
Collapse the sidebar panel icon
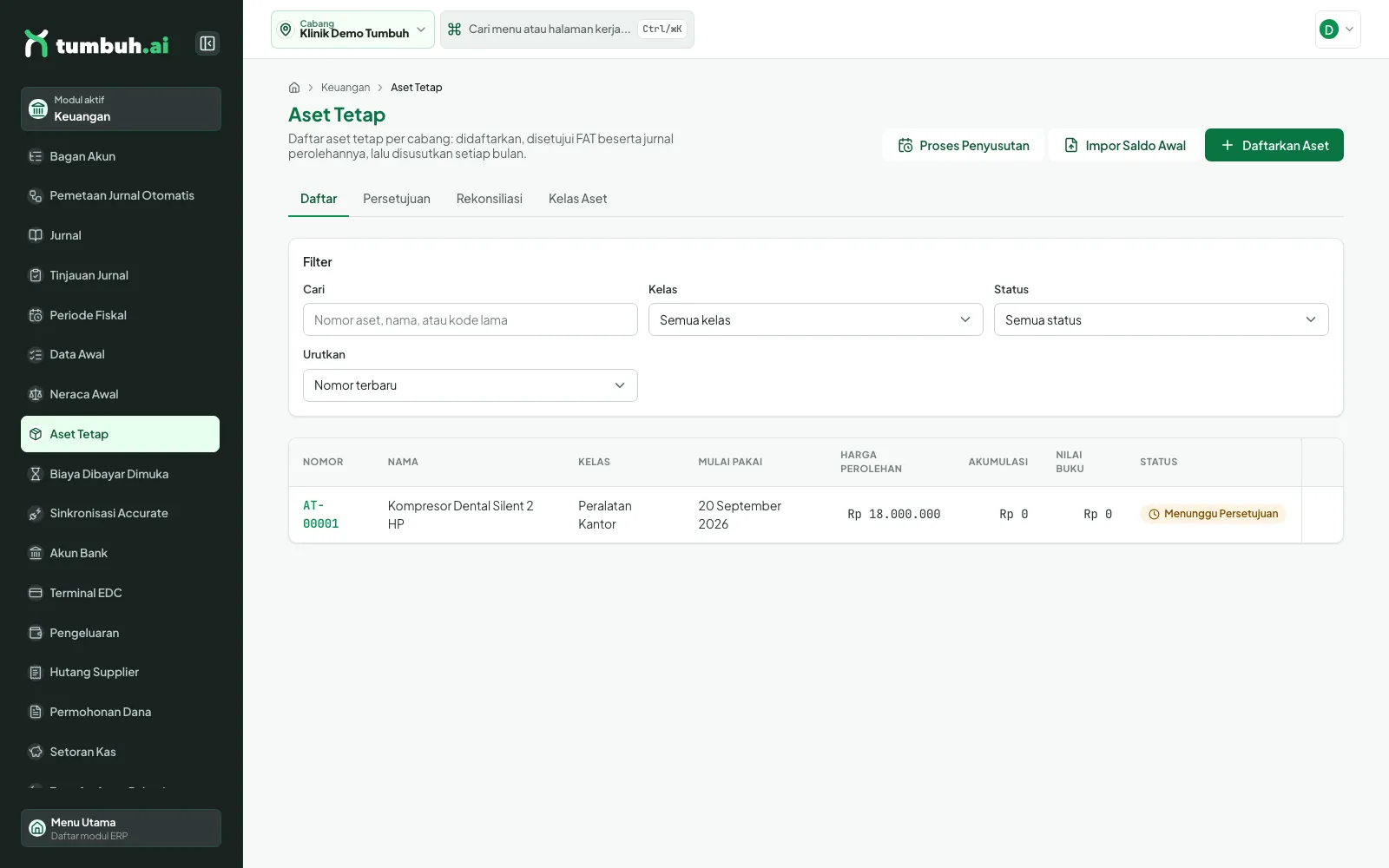[x=207, y=43]
